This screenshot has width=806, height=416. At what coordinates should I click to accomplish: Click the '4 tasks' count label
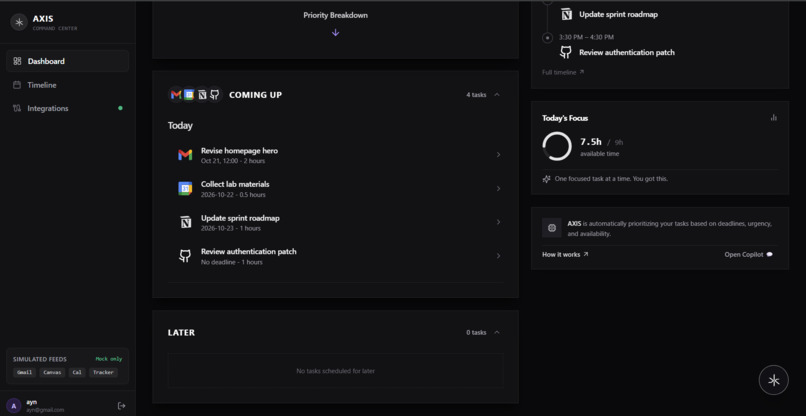pos(476,95)
